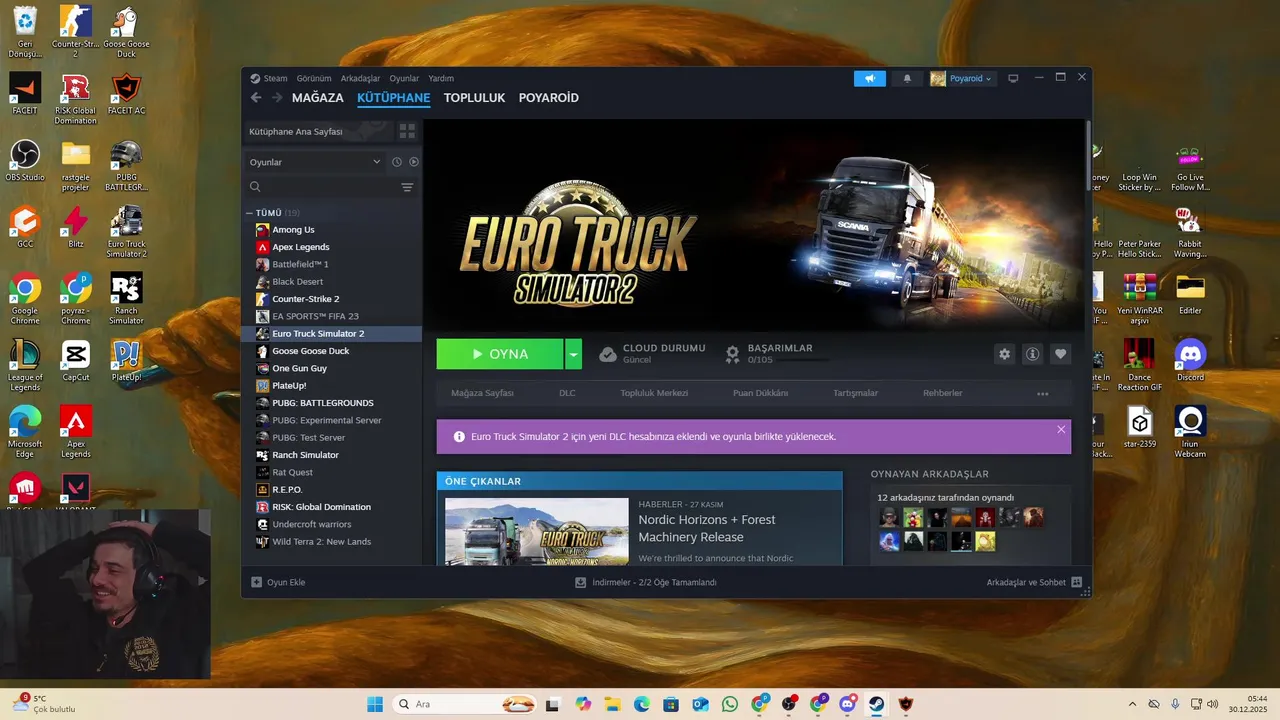Open the Arkadaşlar menu
Viewport: 1280px width, 720px height.
click(360, 78)
